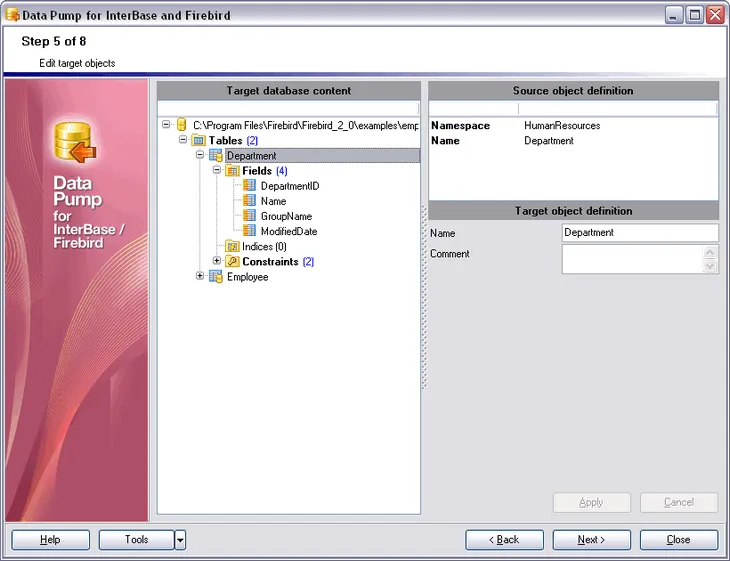Select the GroupName field row
Screen dimensions: 730x561
pyautogui.click(x=286, y=216)
